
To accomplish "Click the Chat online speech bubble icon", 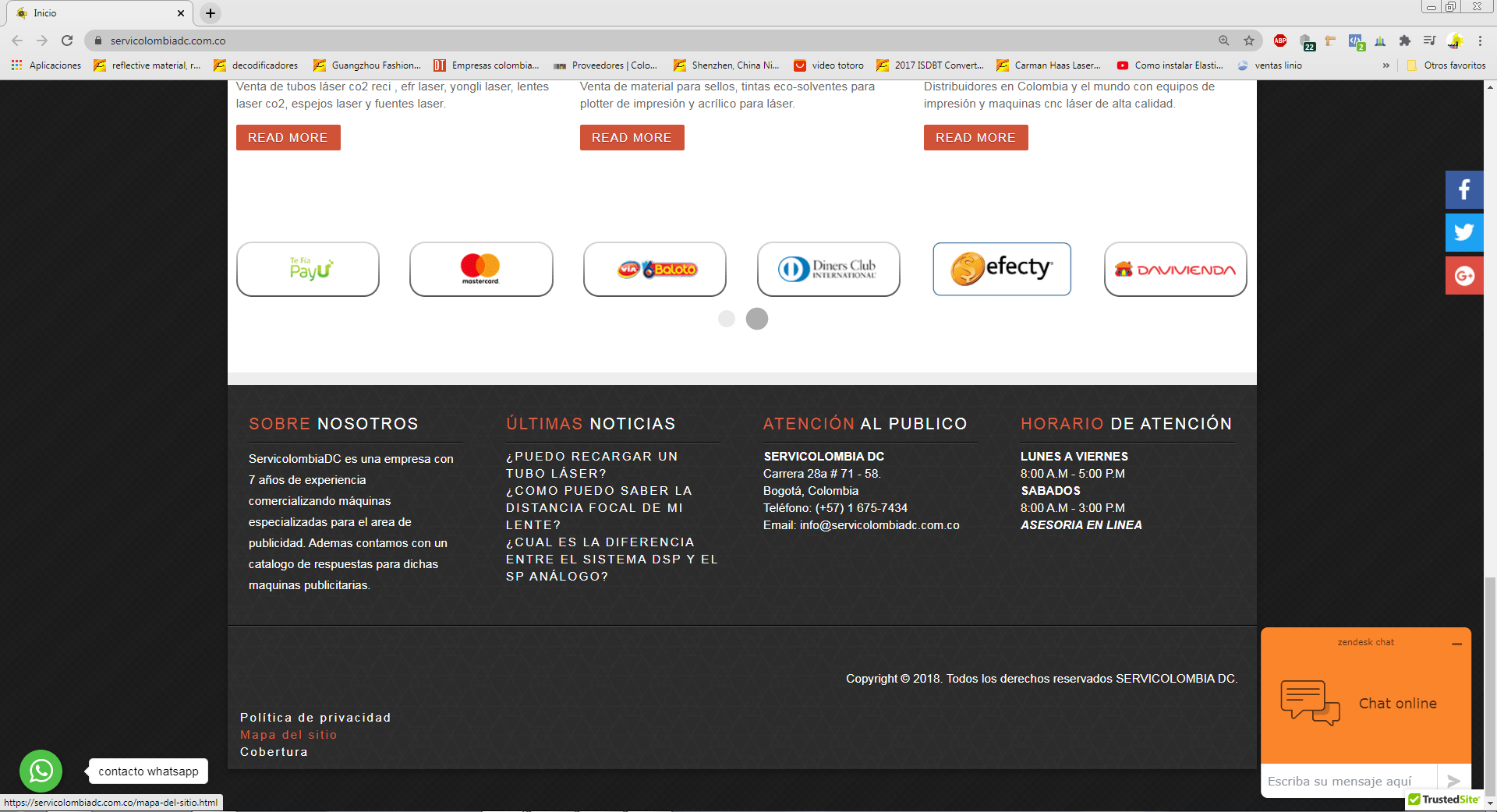I will point(1310,703).
